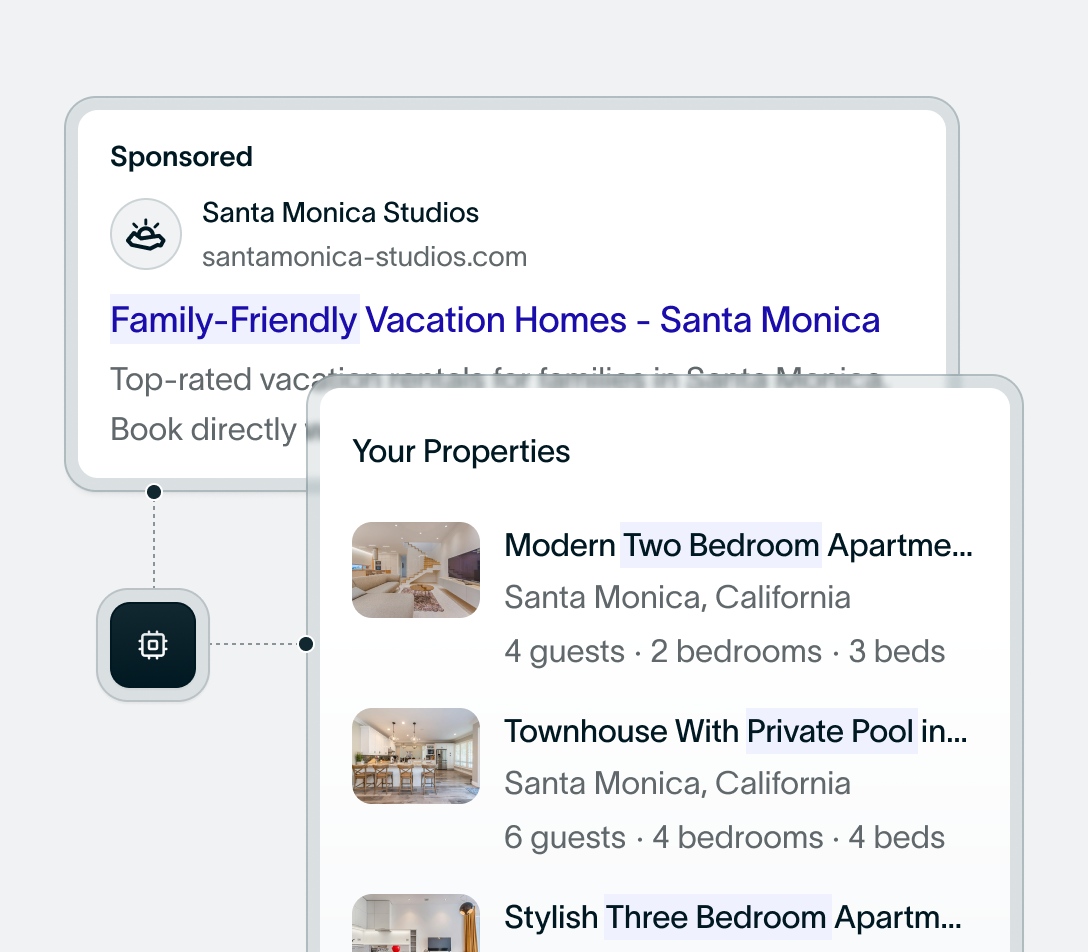Click the highlighted Family-Friendly keyword text
The height and width of the screenshot is (952, 1088).
click(x=233, y=319)
